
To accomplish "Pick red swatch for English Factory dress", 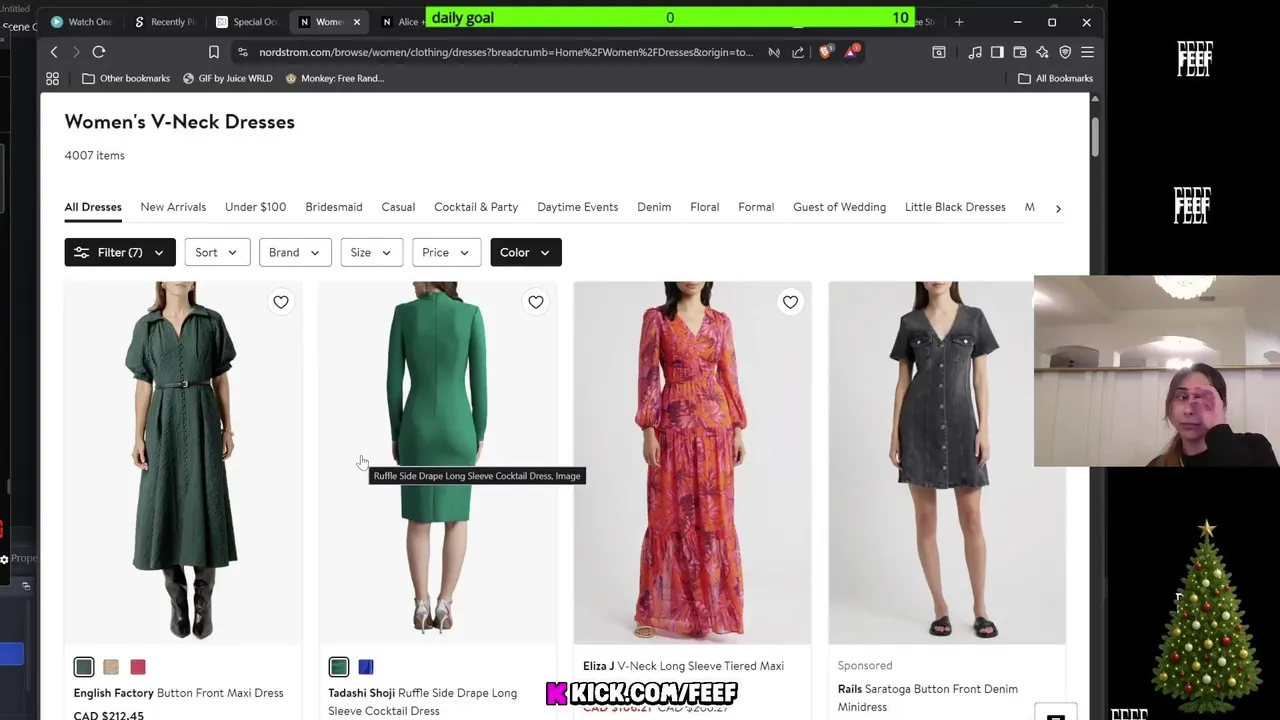I will (138, 667).
